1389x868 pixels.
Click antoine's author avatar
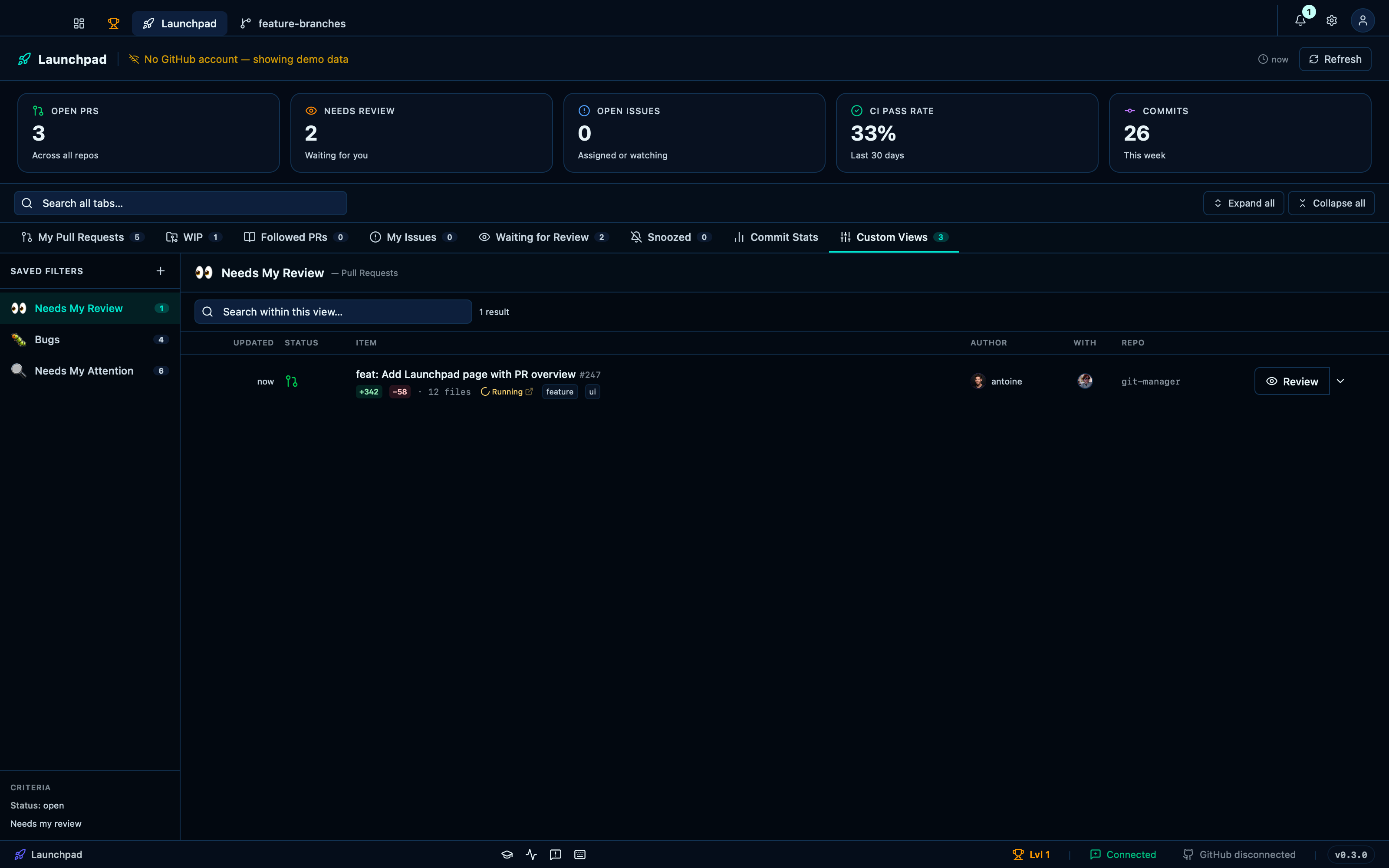point(978,381)
